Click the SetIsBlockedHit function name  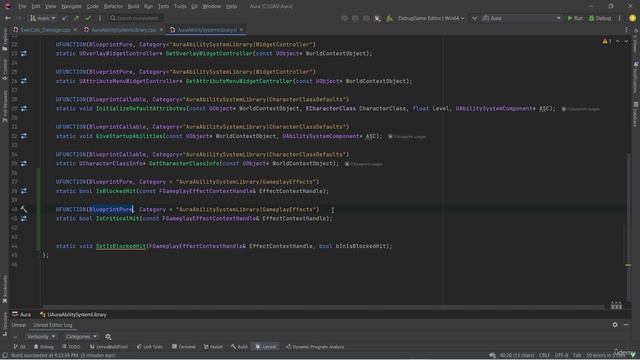[x=121, y=246]
